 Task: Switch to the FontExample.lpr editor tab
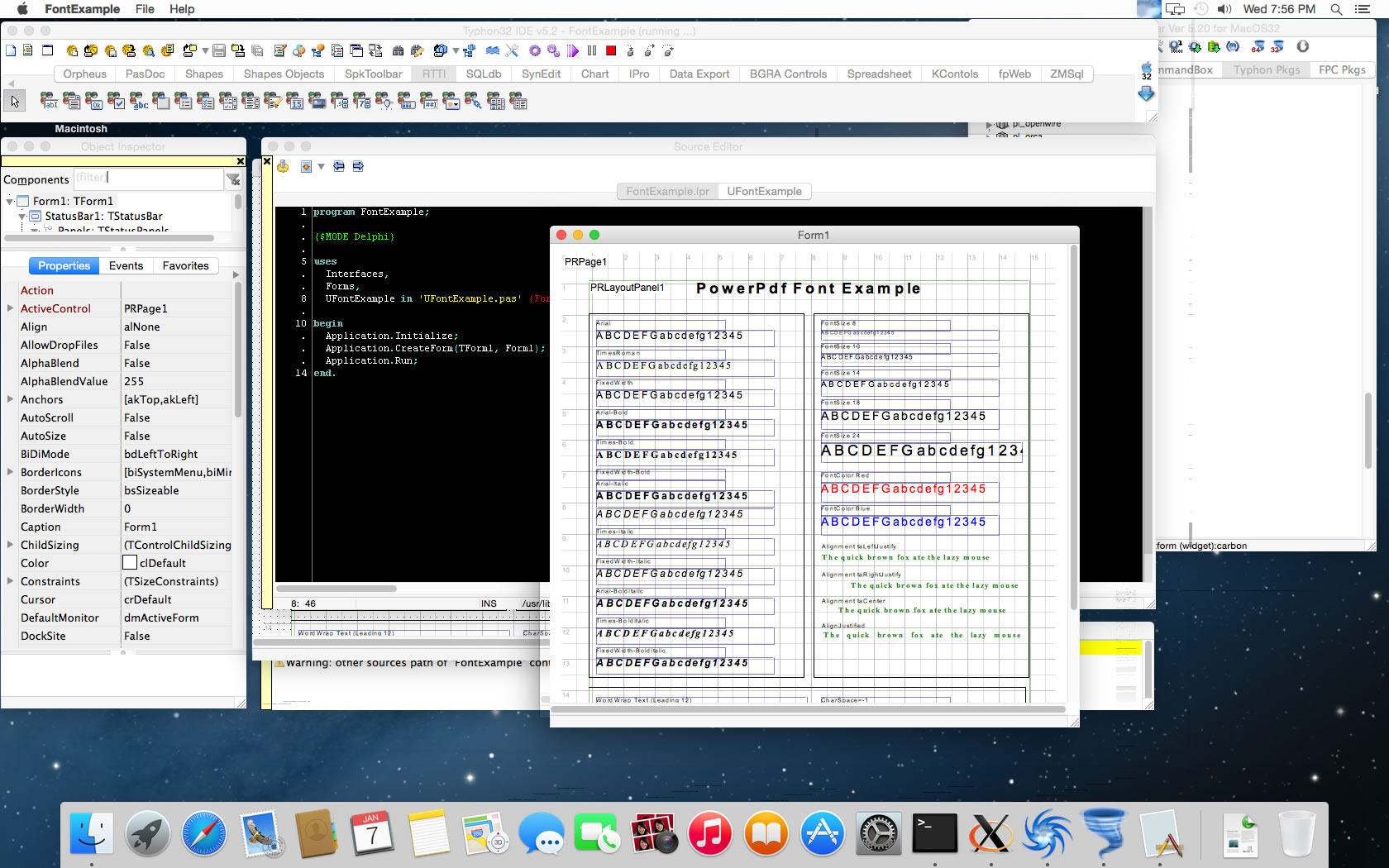[x=667, y=191]
